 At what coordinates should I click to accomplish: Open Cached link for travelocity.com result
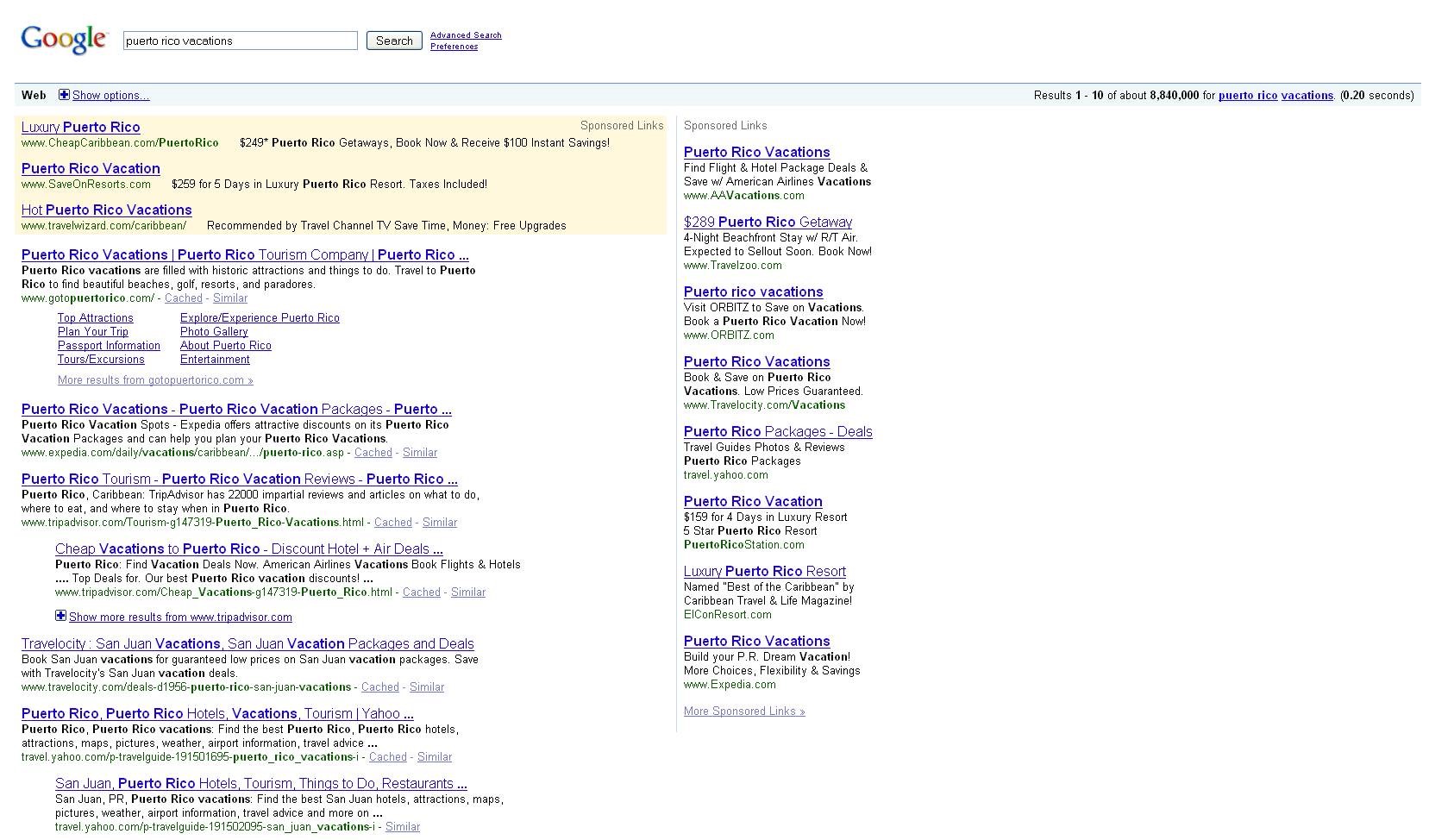(380, 687)
